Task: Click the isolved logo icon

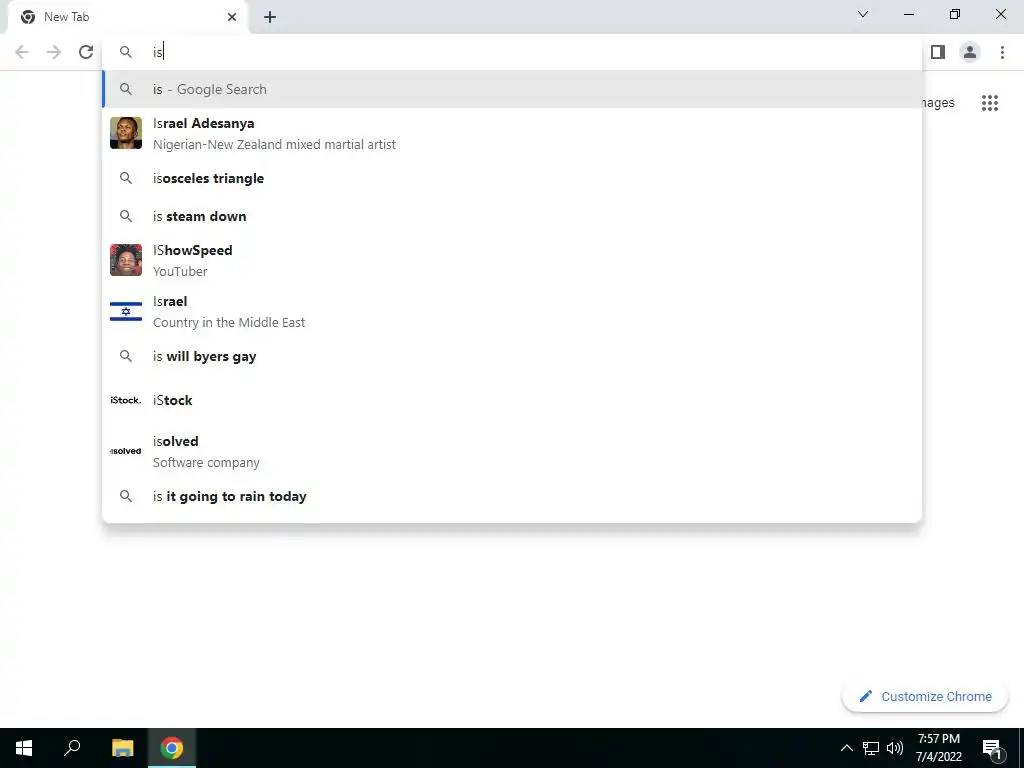Action: [126, 451]
